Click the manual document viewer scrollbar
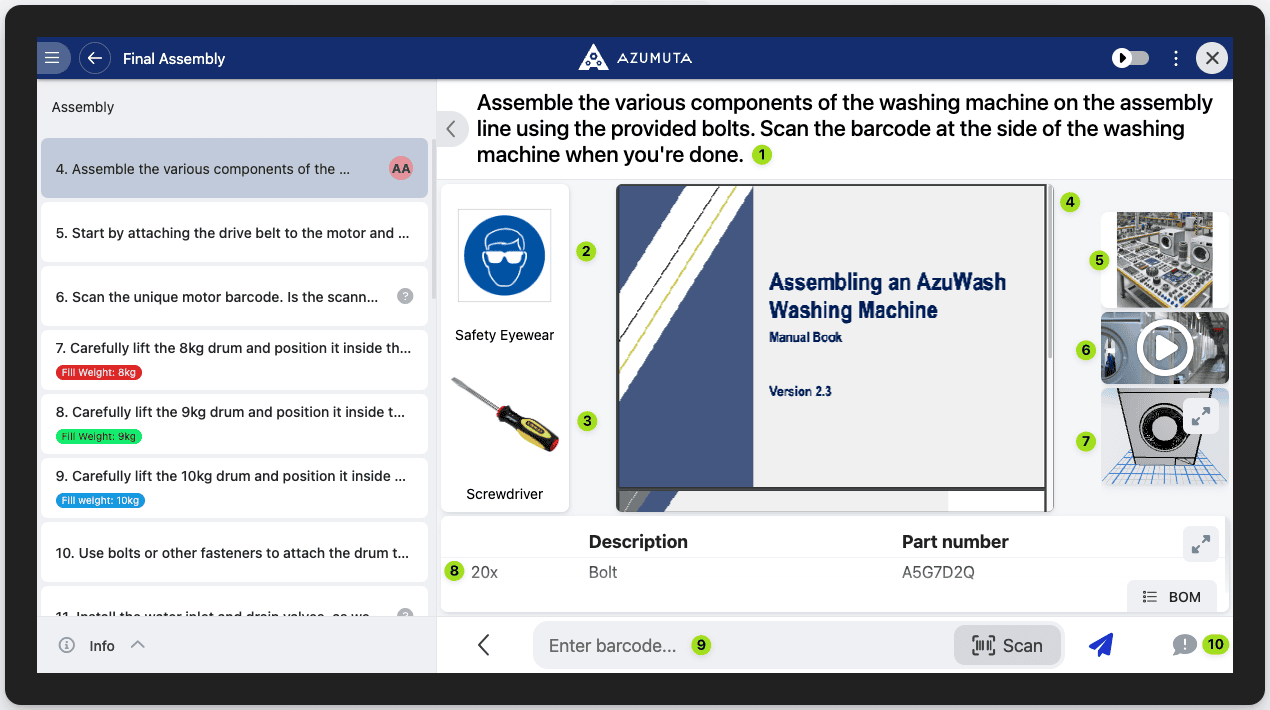This screenshot has height=710, width=1270. click(x=1048, y=272)
